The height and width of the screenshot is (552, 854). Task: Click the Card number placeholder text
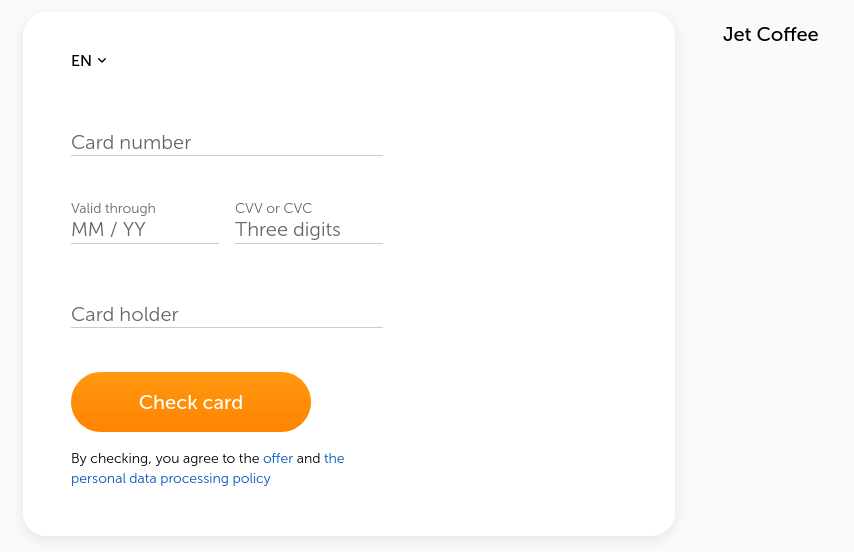coord(131,143)
